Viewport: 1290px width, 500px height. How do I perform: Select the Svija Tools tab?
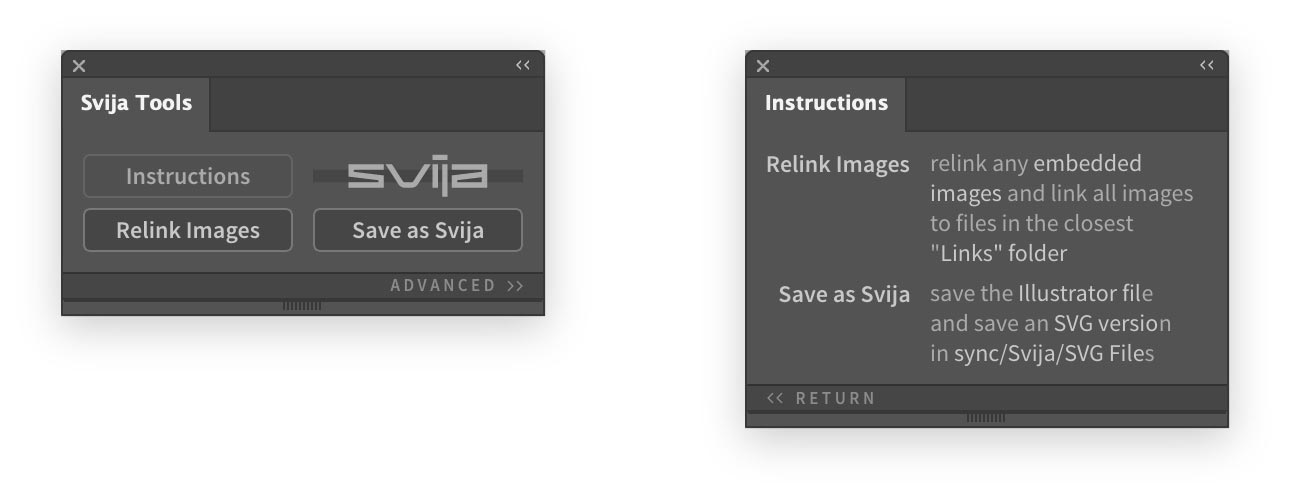[136, 103]
